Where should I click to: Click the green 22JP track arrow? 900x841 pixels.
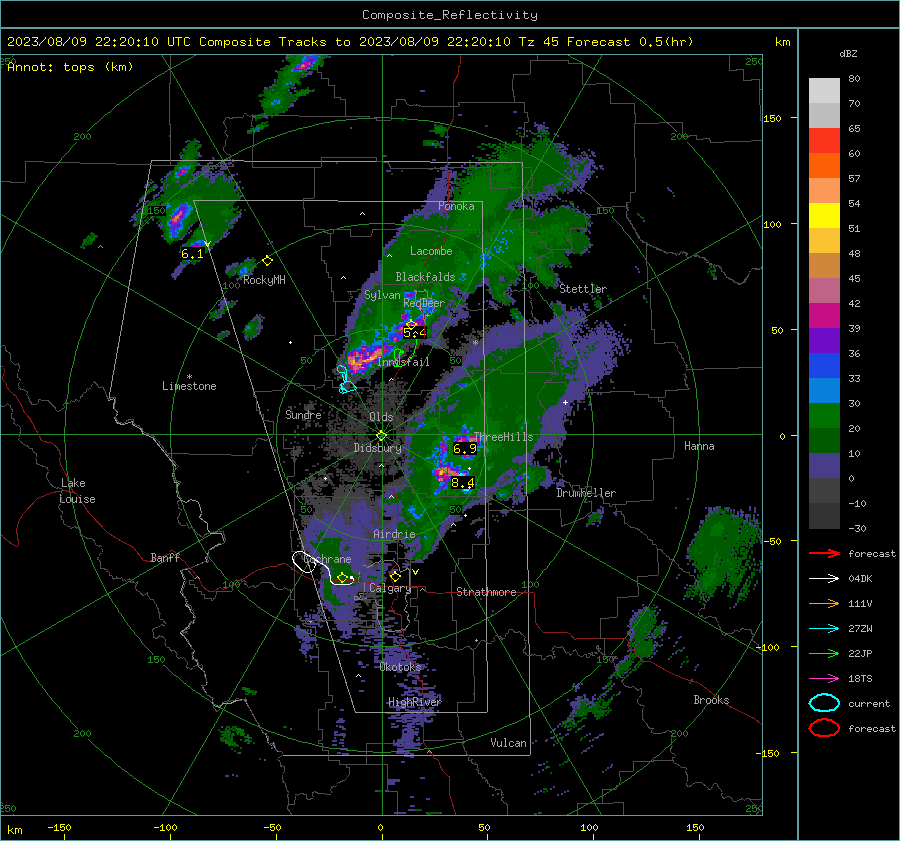click(x=824, y=653)
